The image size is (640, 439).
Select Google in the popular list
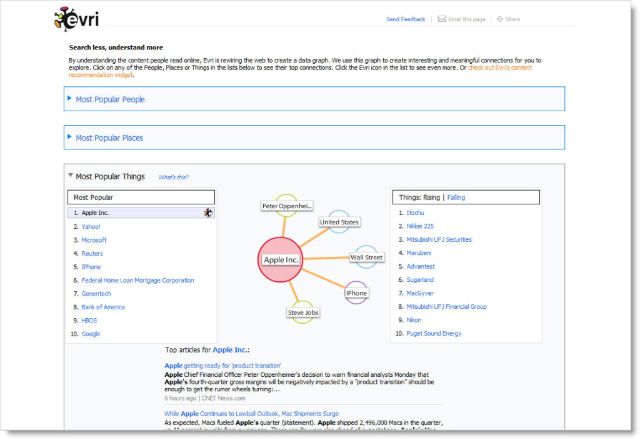91,334
